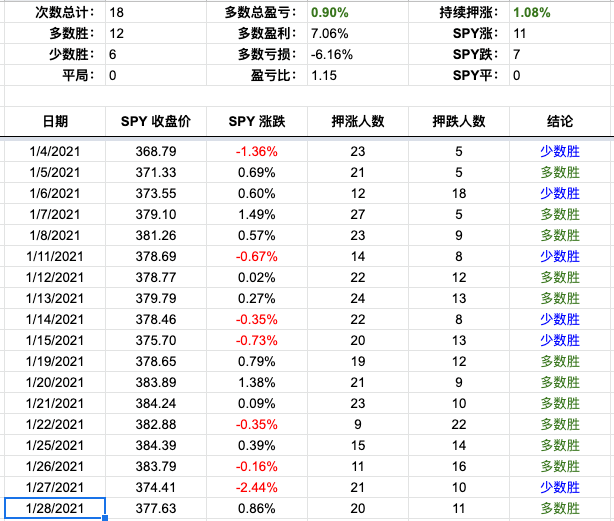
Task: Select closing price 382.88
Action: click(x=156, y=424)
